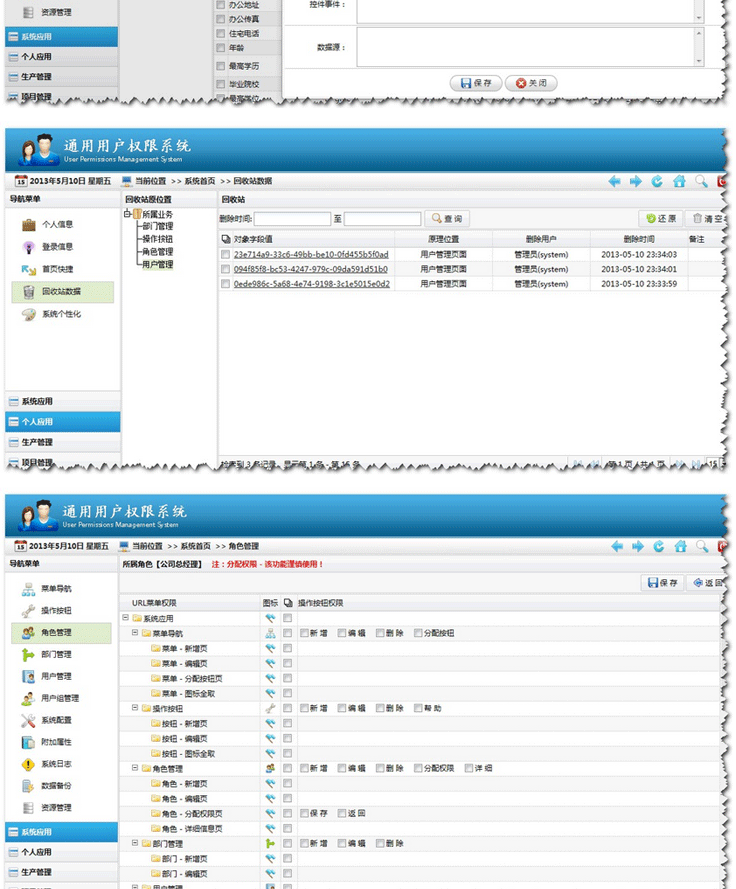This screenshot has width=736, height=889.
Task: Expand 个人应用 accordion on role management (角色管理) screen
Action: (62, 852)
